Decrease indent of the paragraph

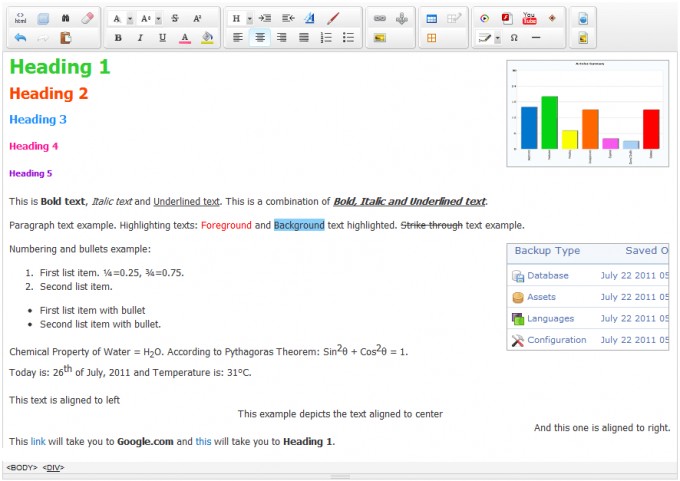[288, 18]
